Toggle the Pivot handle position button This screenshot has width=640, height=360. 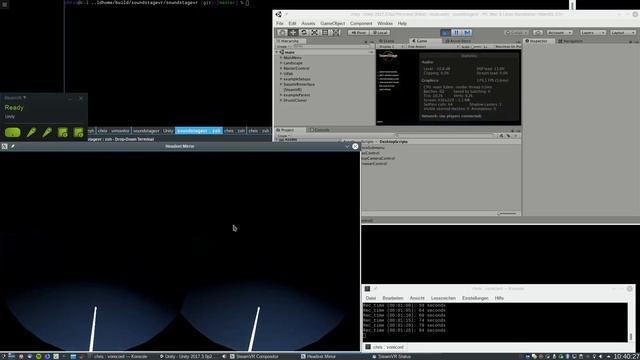(x=358, y=32)
